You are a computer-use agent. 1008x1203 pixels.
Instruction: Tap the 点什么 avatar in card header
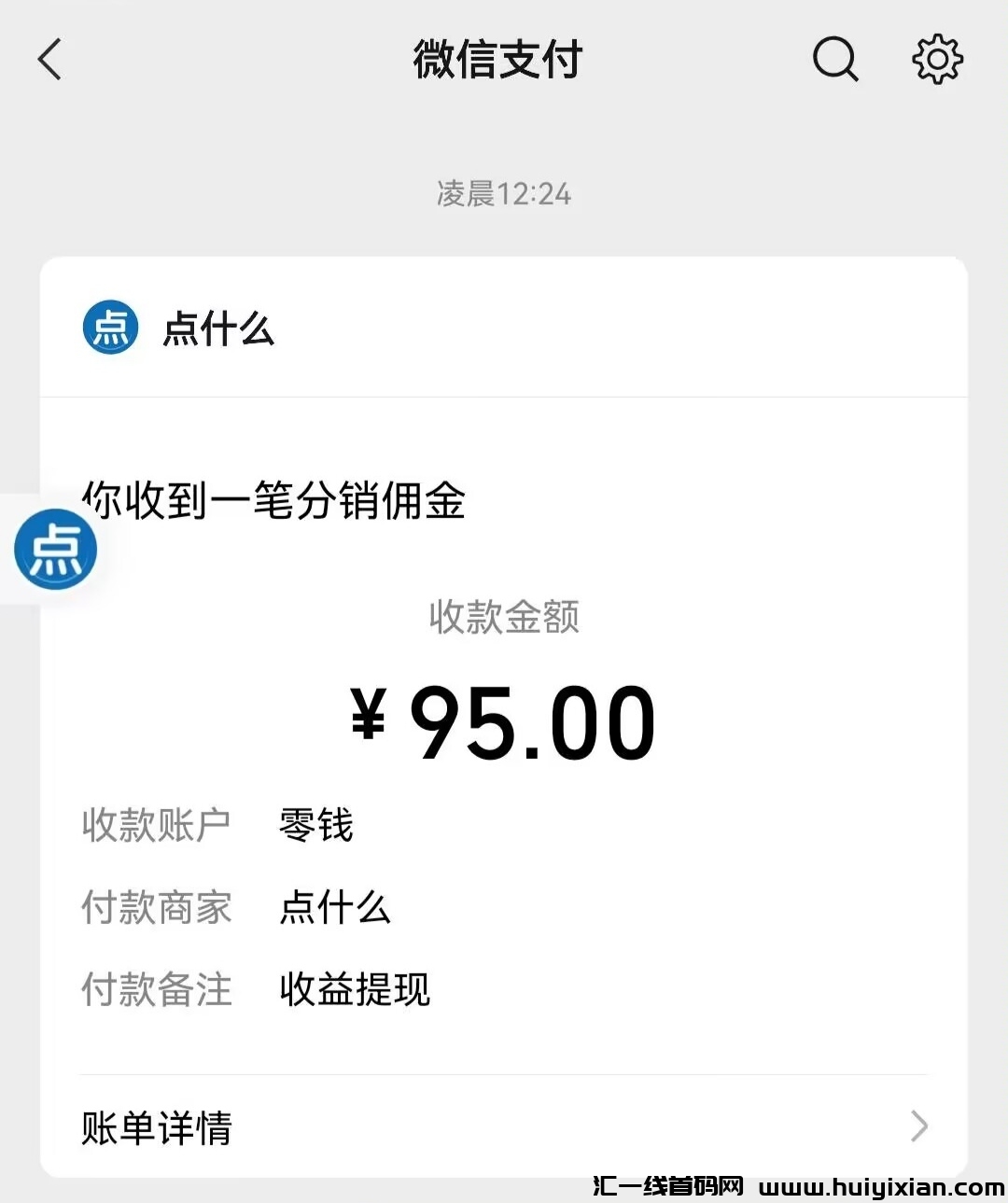110,329
